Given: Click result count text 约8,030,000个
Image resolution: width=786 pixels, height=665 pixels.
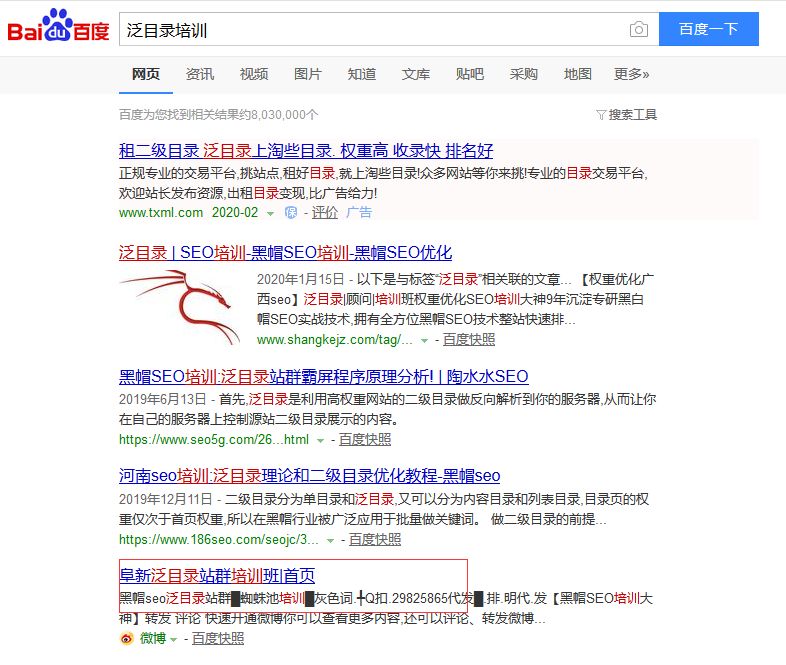Looking at the screenshot, I should click(x=279, y=115).
